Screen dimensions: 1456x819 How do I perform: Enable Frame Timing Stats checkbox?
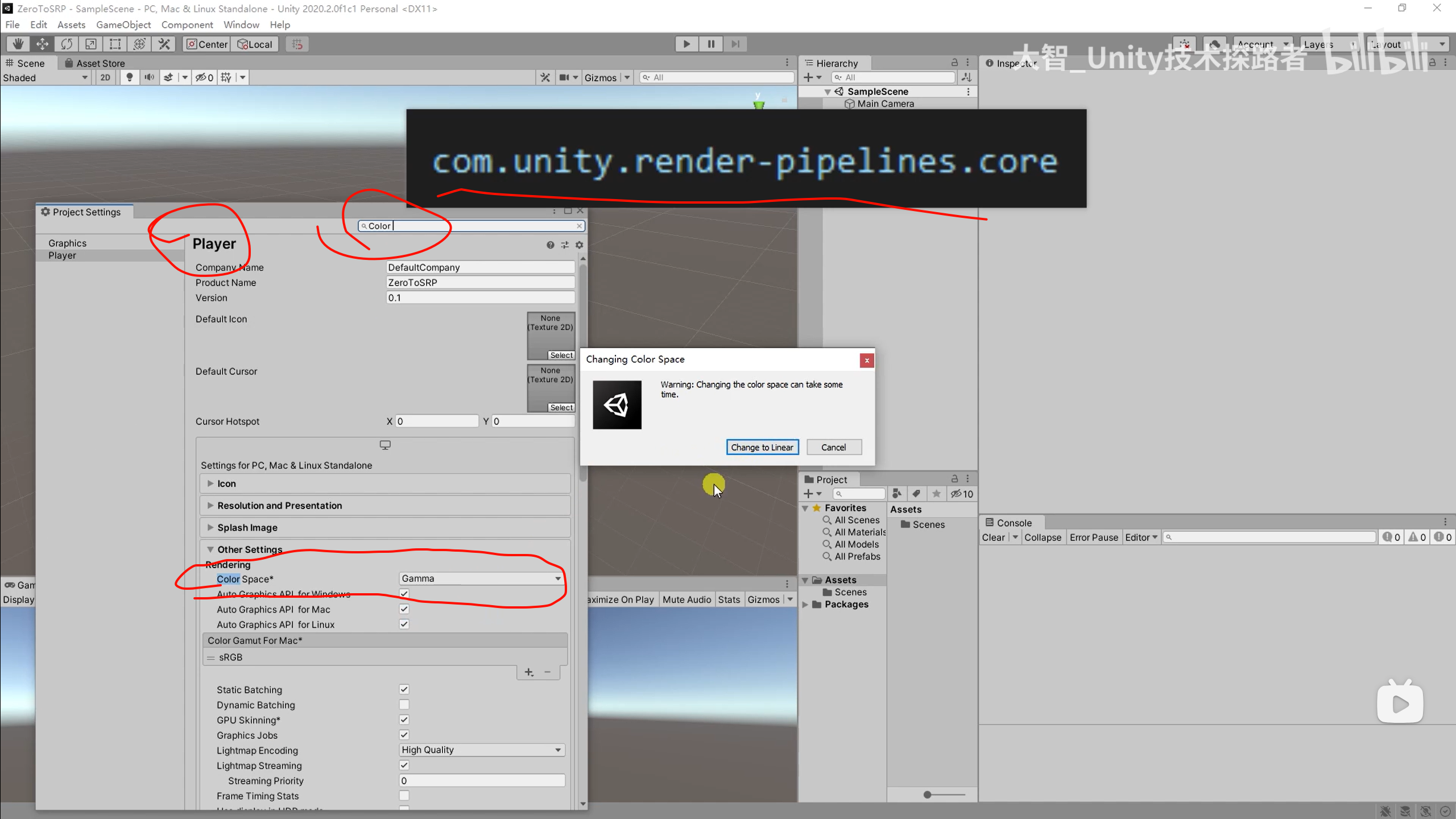pyautogui.click(x=404, y=796)
